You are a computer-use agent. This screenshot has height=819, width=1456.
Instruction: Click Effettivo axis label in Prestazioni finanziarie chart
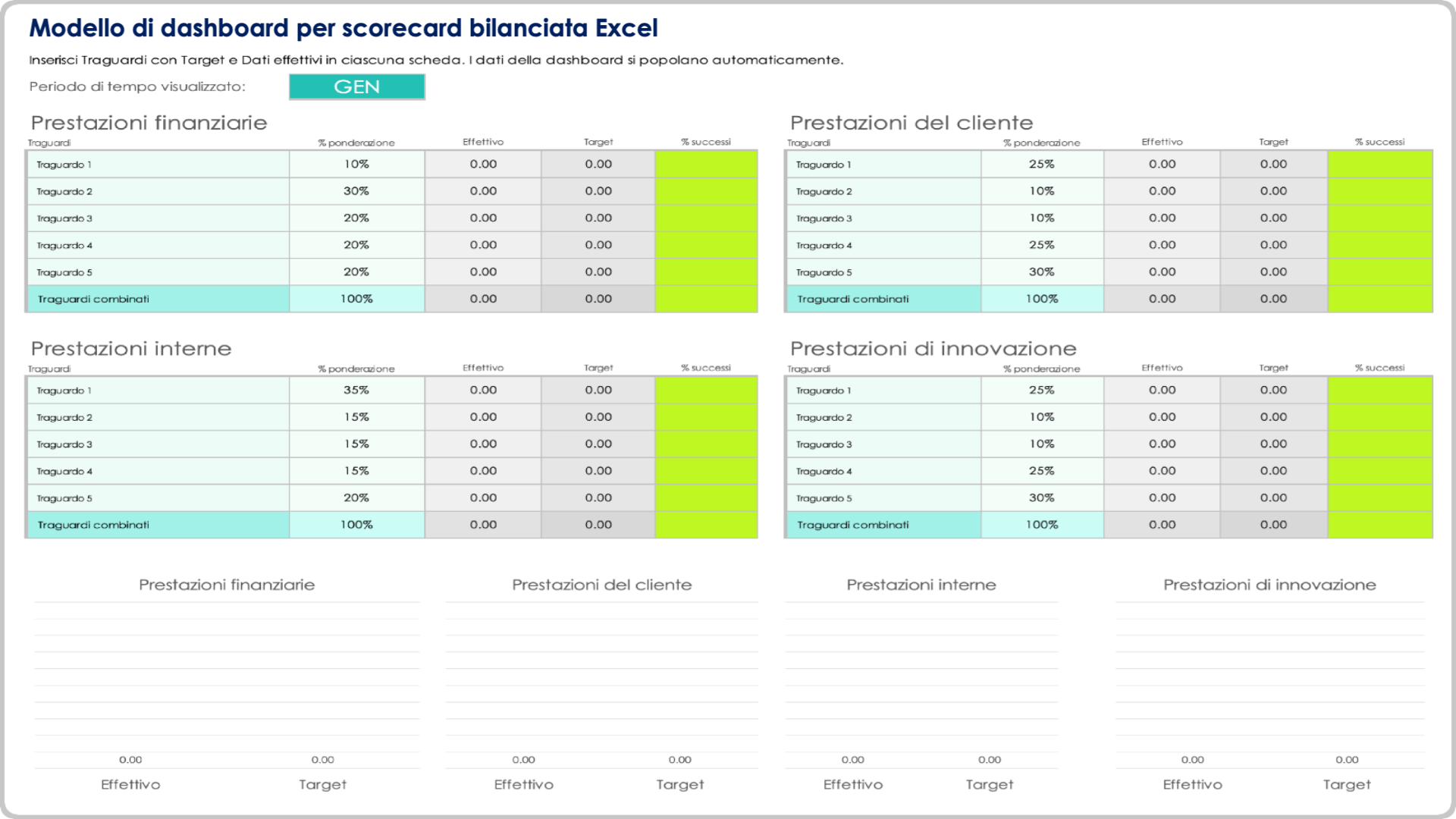pyautogui.click(x=130, y=784)
